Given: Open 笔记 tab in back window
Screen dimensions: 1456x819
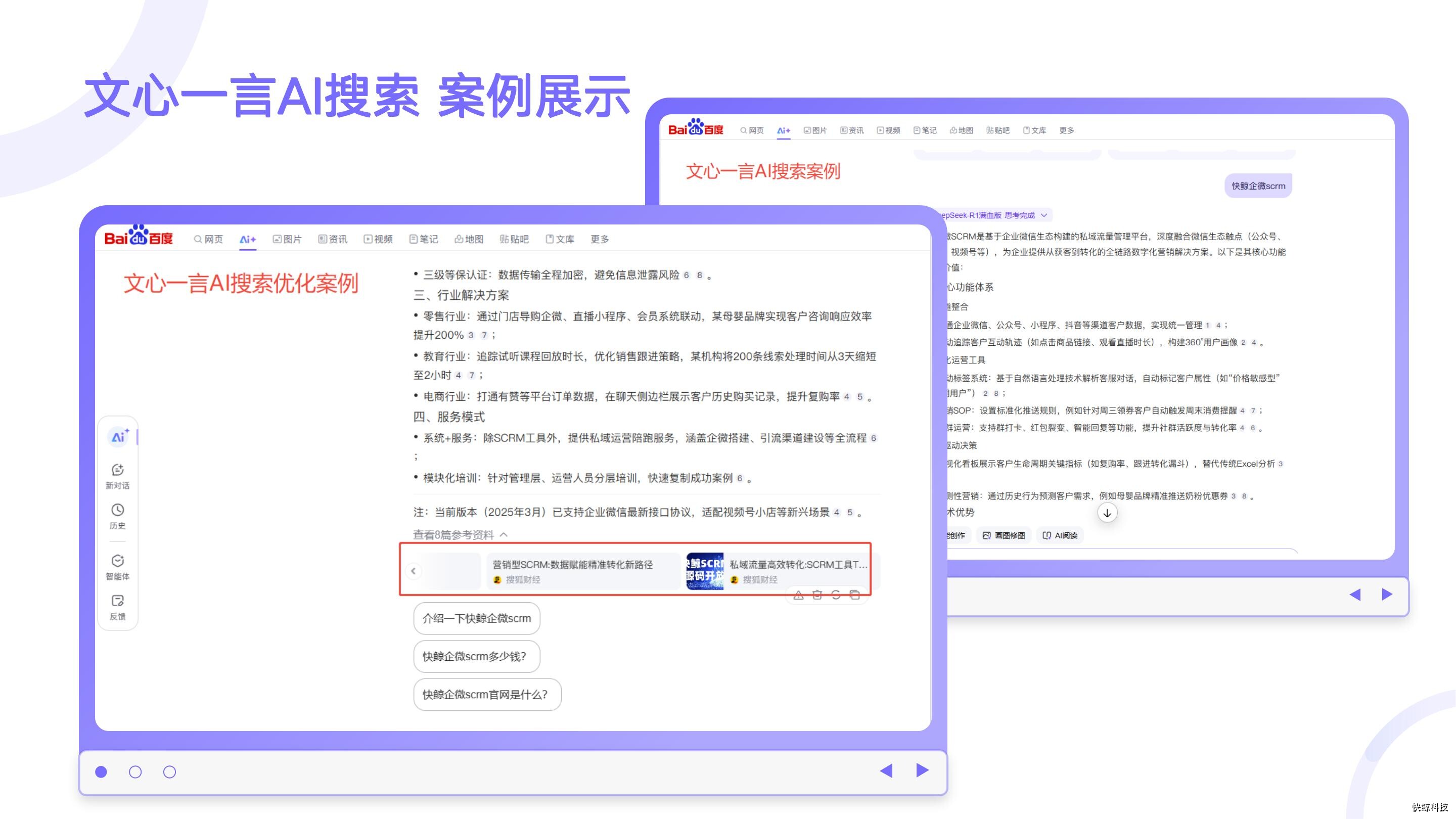Looking at the screenshot, I should (925, 130).
